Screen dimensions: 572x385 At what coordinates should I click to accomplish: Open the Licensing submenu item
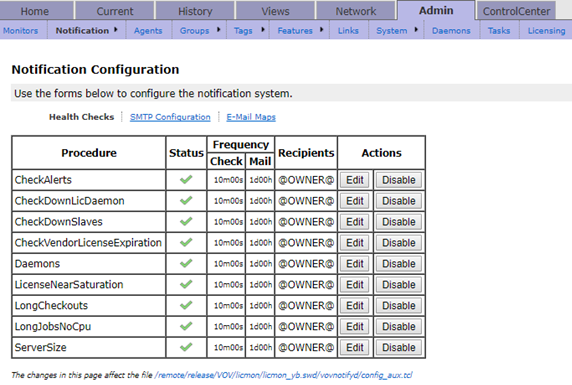tap(546, 31)
